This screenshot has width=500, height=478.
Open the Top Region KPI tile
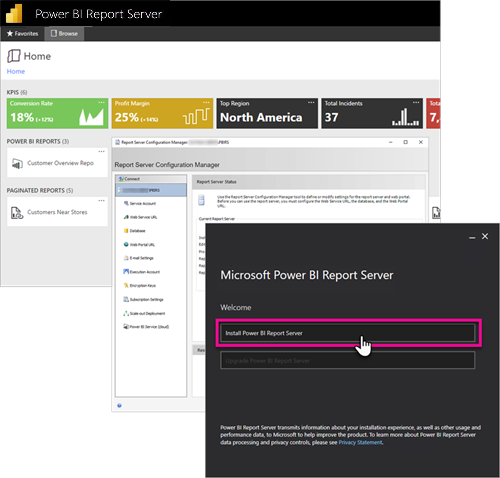[x=267, y=113]
